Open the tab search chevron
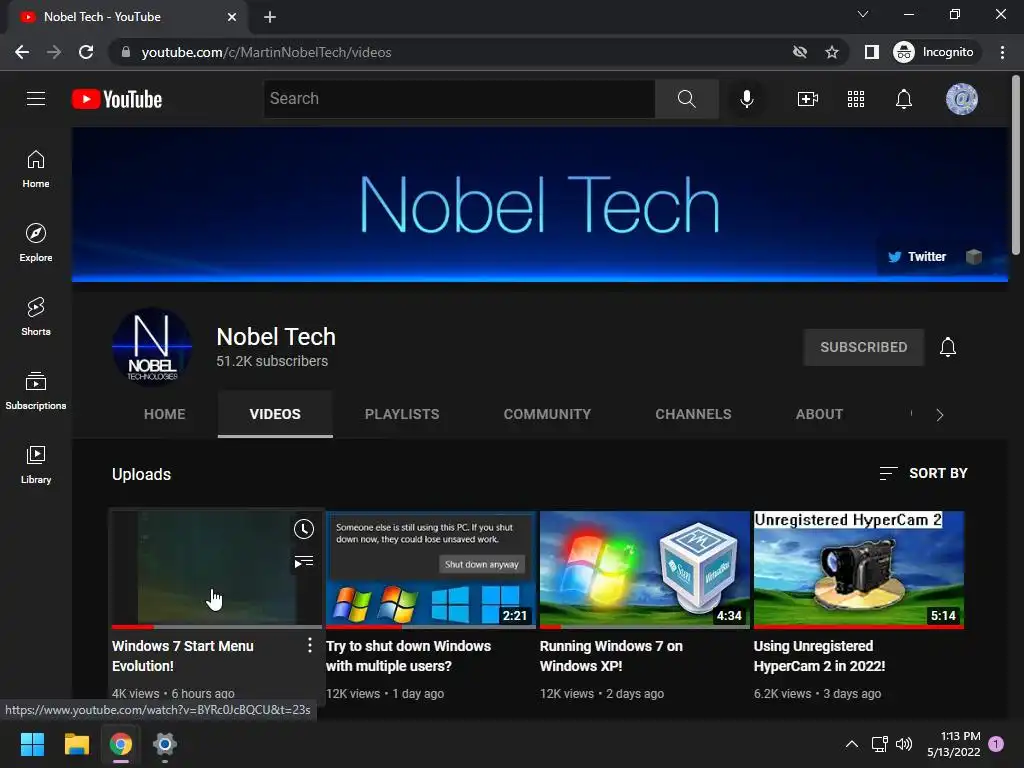 tap(863, 14)
